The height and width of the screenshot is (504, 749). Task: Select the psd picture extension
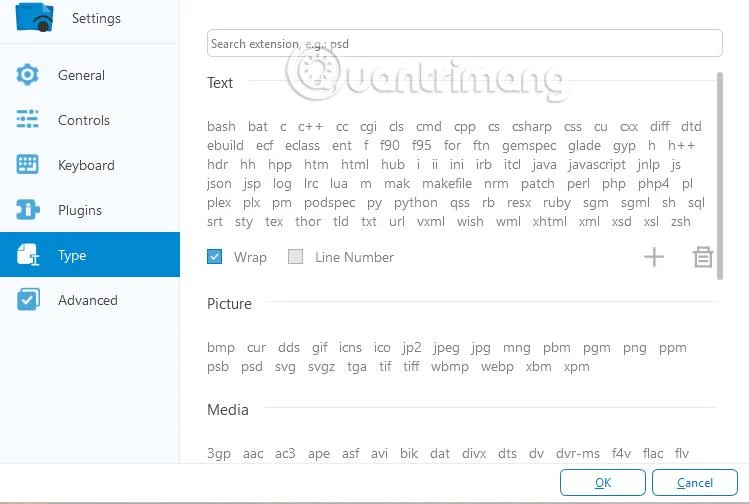[252, 367]
